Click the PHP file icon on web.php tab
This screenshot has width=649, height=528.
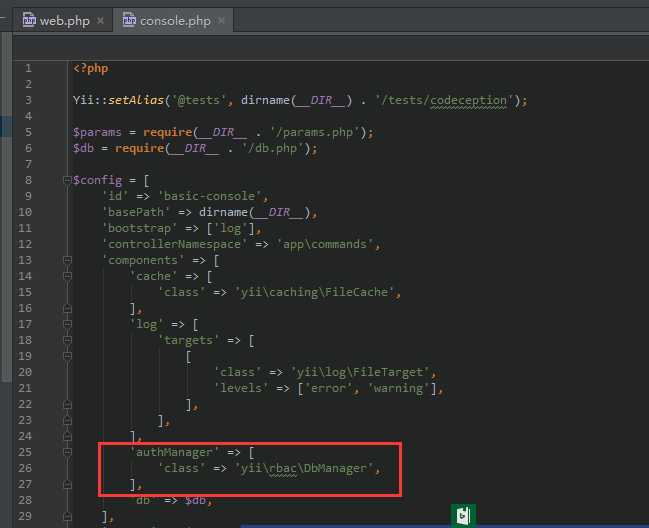29,20
